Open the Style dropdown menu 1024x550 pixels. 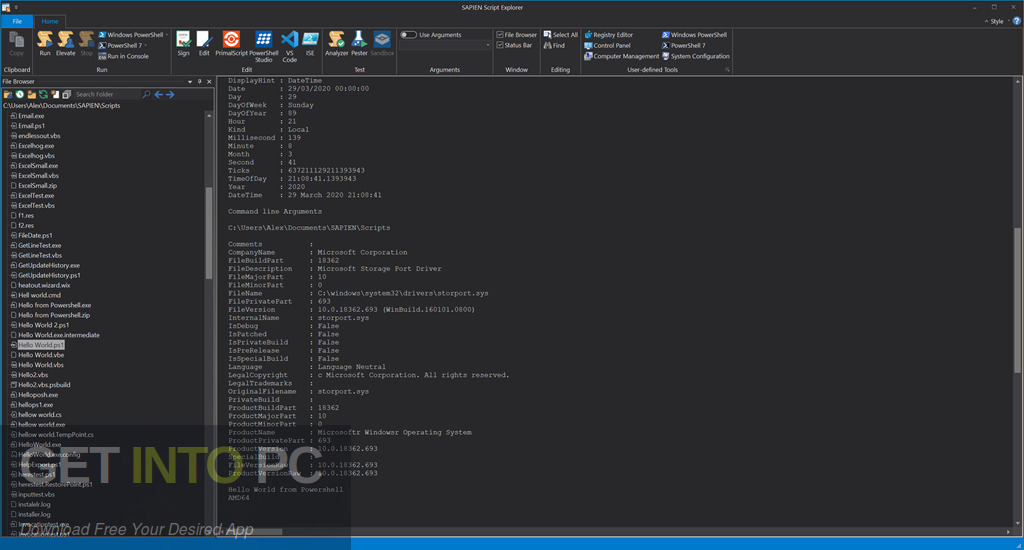pyautogui.click(x=998, y=21)
